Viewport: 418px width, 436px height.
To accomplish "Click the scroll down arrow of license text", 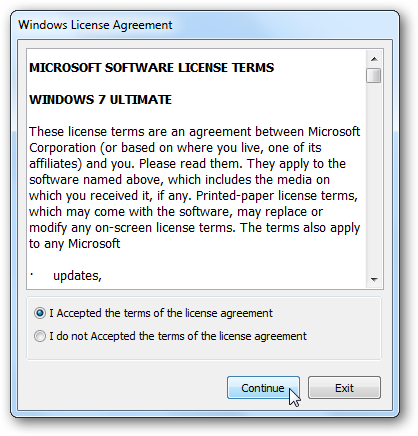I will [374, 279].
